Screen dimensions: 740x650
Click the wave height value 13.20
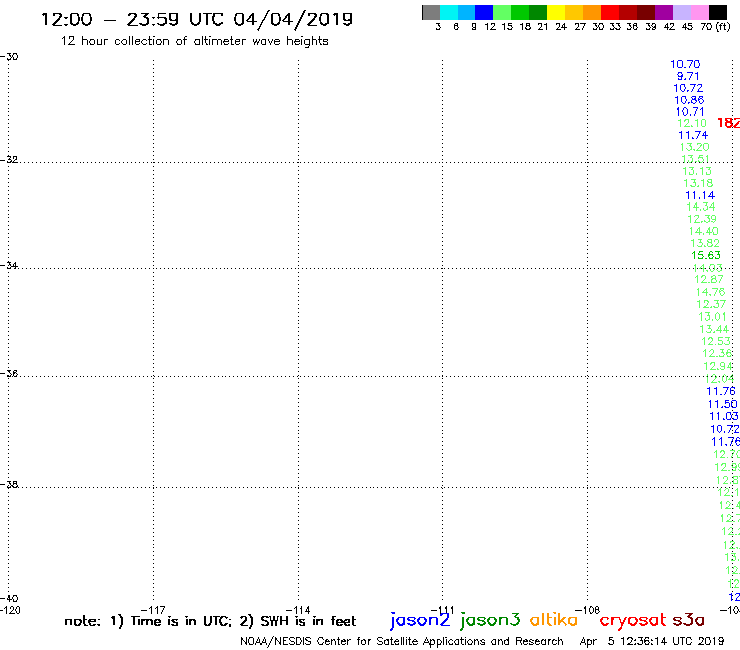[x=694, y=147]
